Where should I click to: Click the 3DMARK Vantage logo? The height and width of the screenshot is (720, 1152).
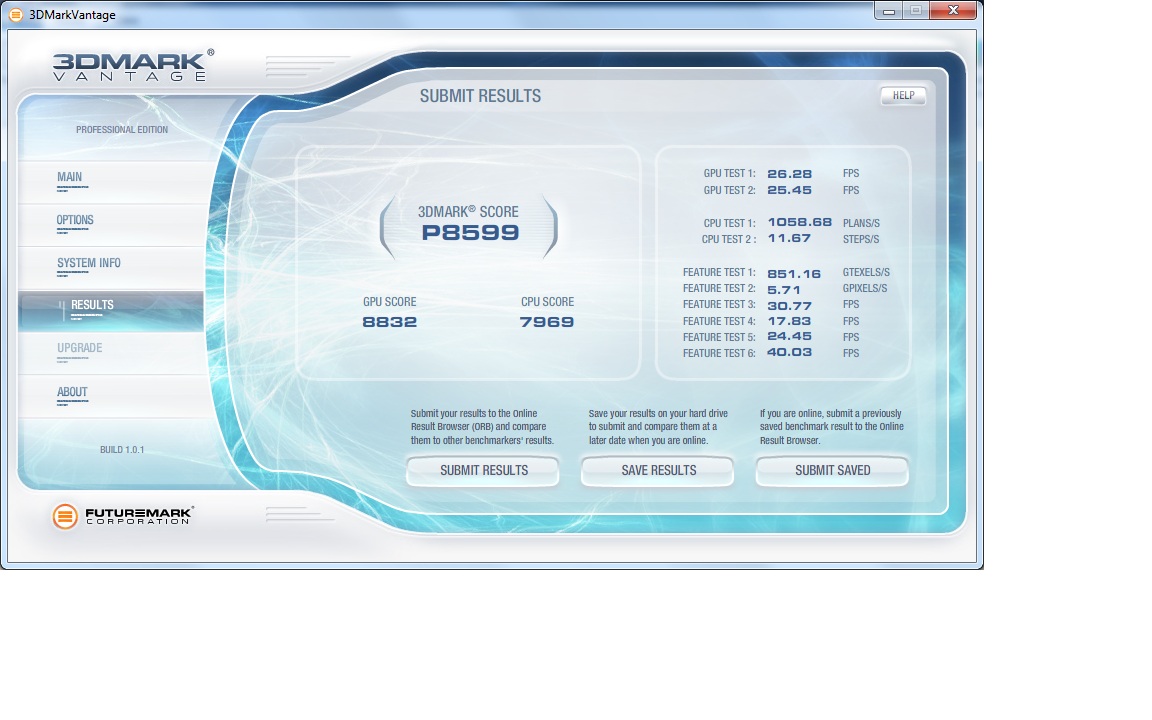pos(133,65)
